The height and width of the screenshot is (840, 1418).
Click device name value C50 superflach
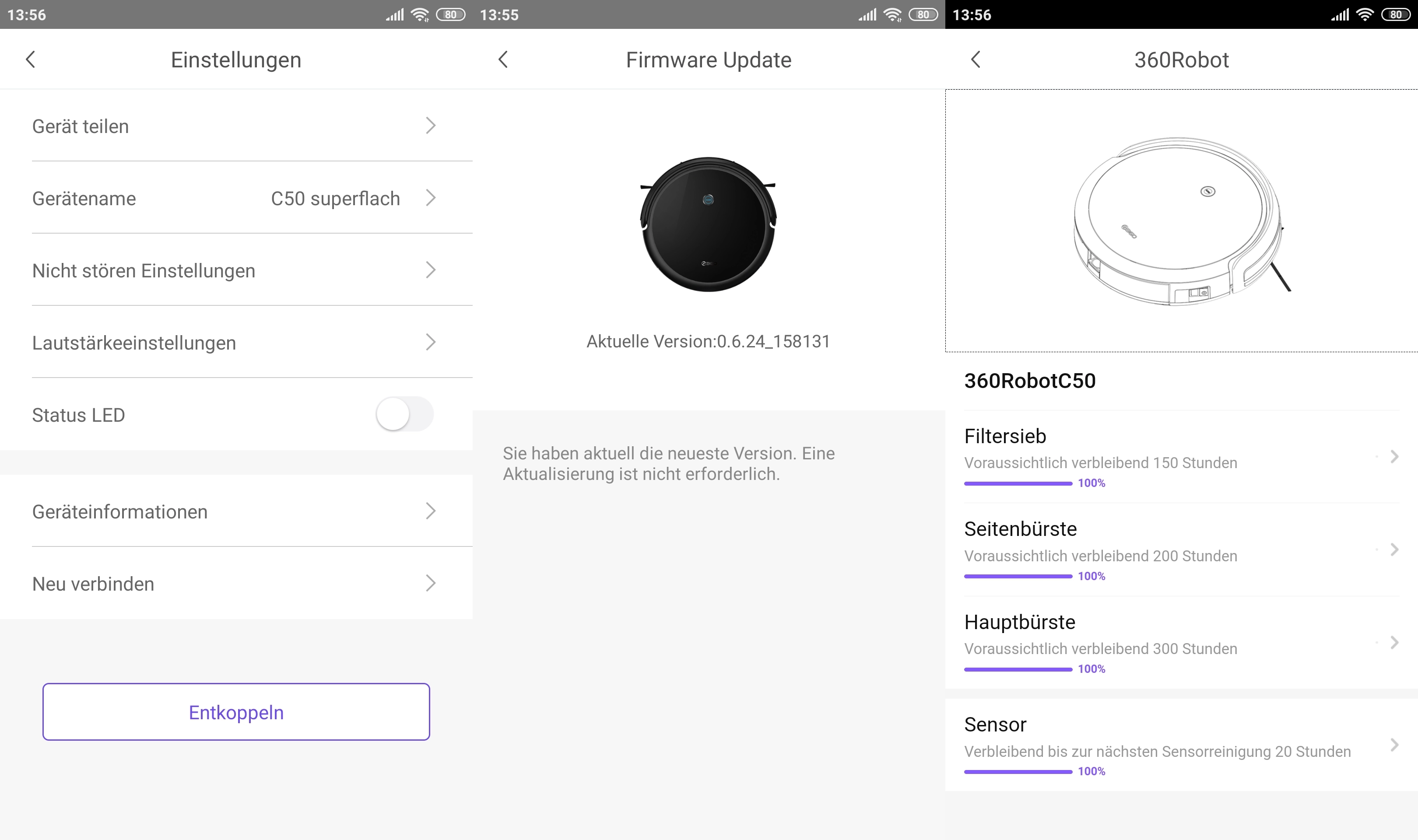pos(336,199)
